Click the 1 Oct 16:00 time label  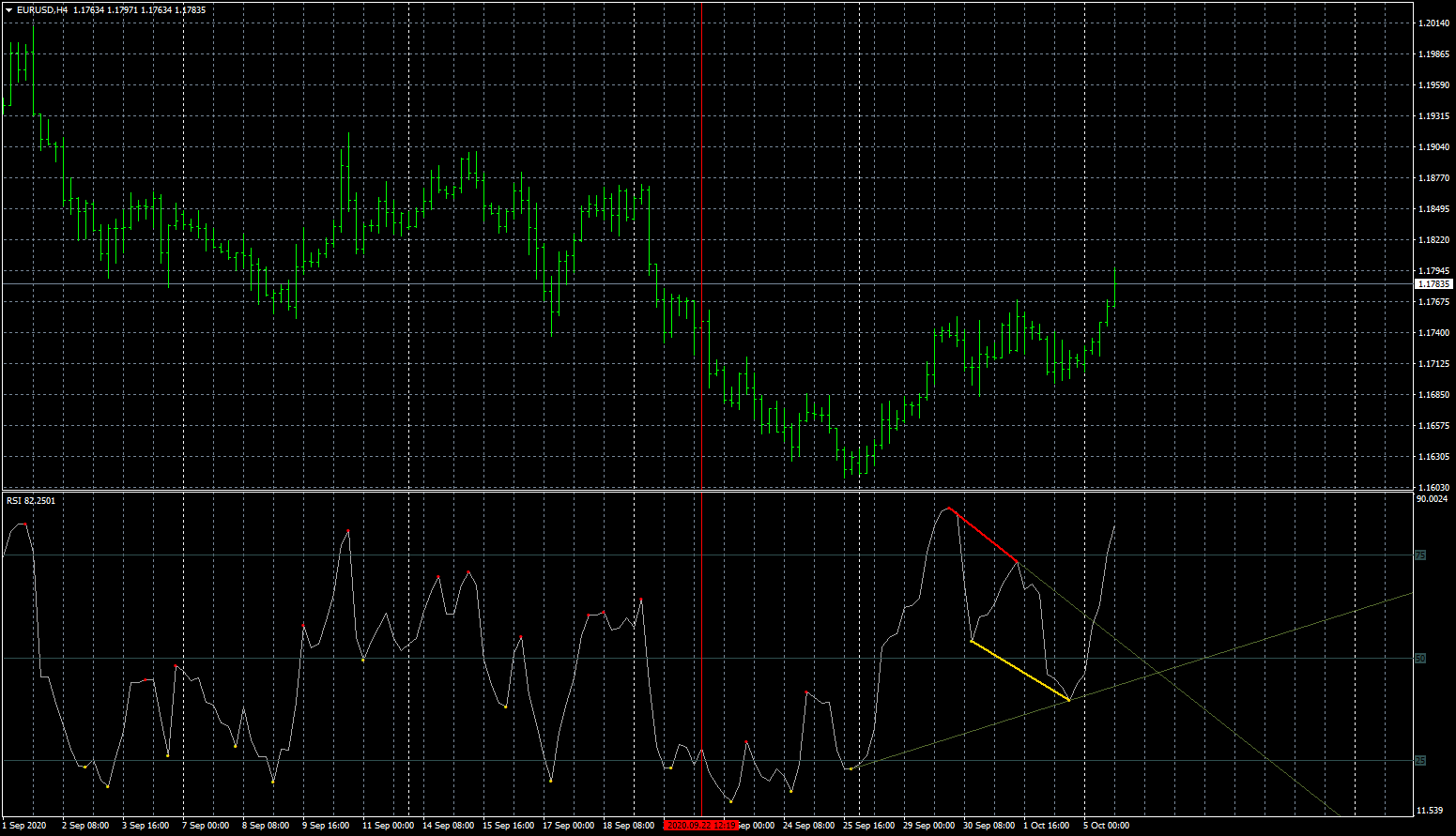(1047, 826)
